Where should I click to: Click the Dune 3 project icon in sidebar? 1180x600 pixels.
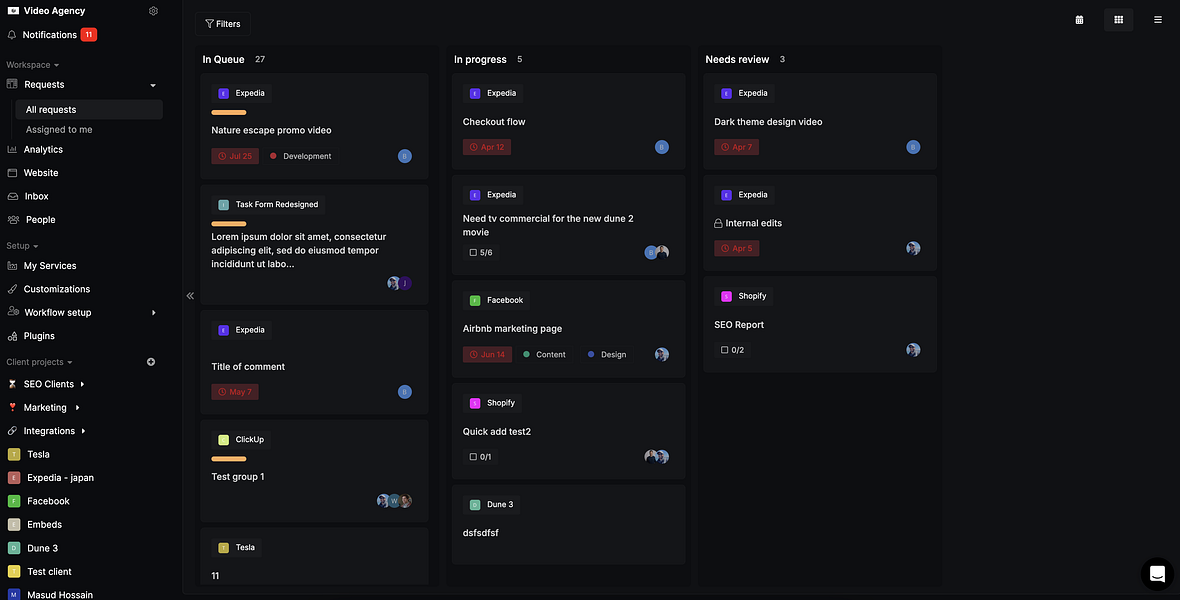tap(14, 548)
